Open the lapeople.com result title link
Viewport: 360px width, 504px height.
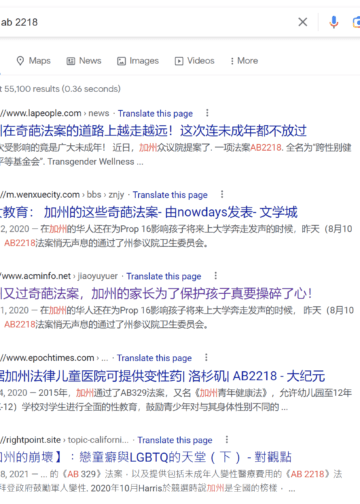pos(153,131)
